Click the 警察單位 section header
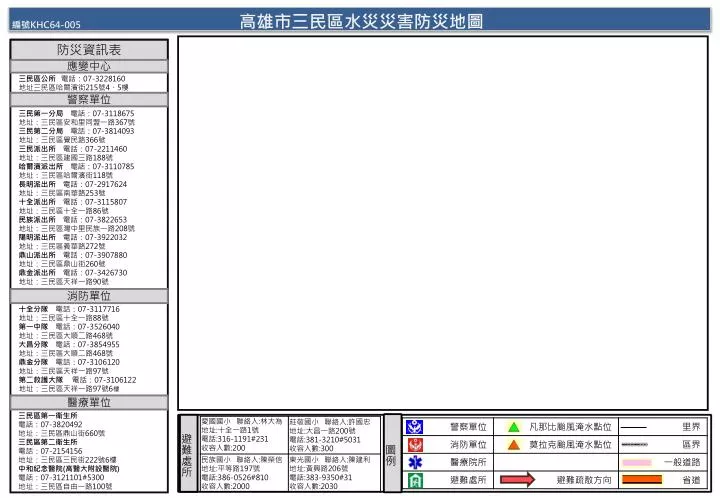The width and height of the screenshot is (720, 498). pyautogui.click(x=89, y=100)
